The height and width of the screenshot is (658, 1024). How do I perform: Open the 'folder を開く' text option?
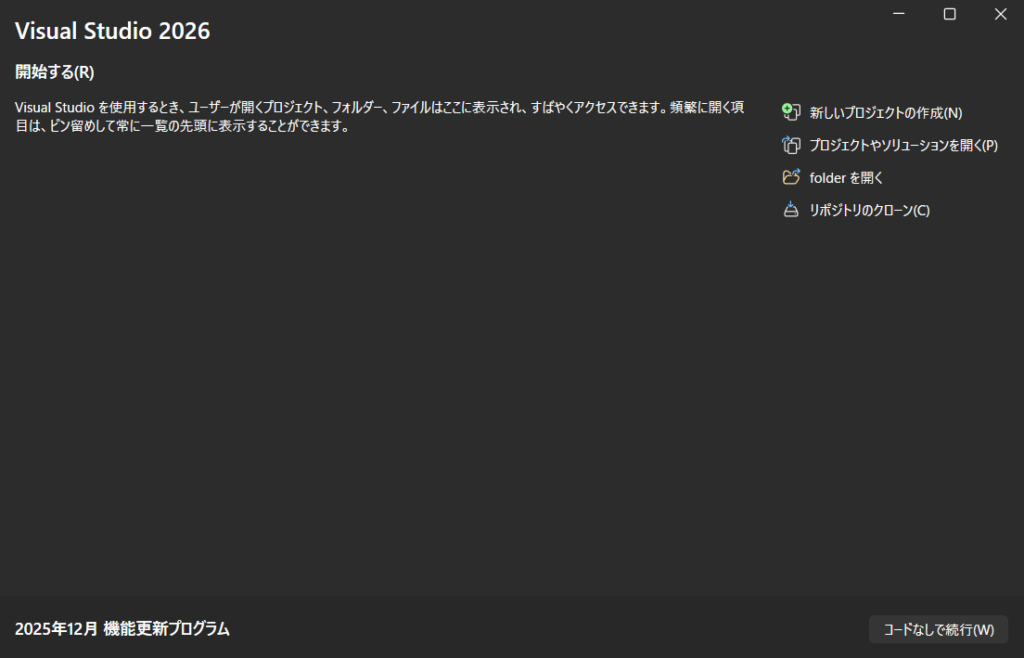coord(846,178)
